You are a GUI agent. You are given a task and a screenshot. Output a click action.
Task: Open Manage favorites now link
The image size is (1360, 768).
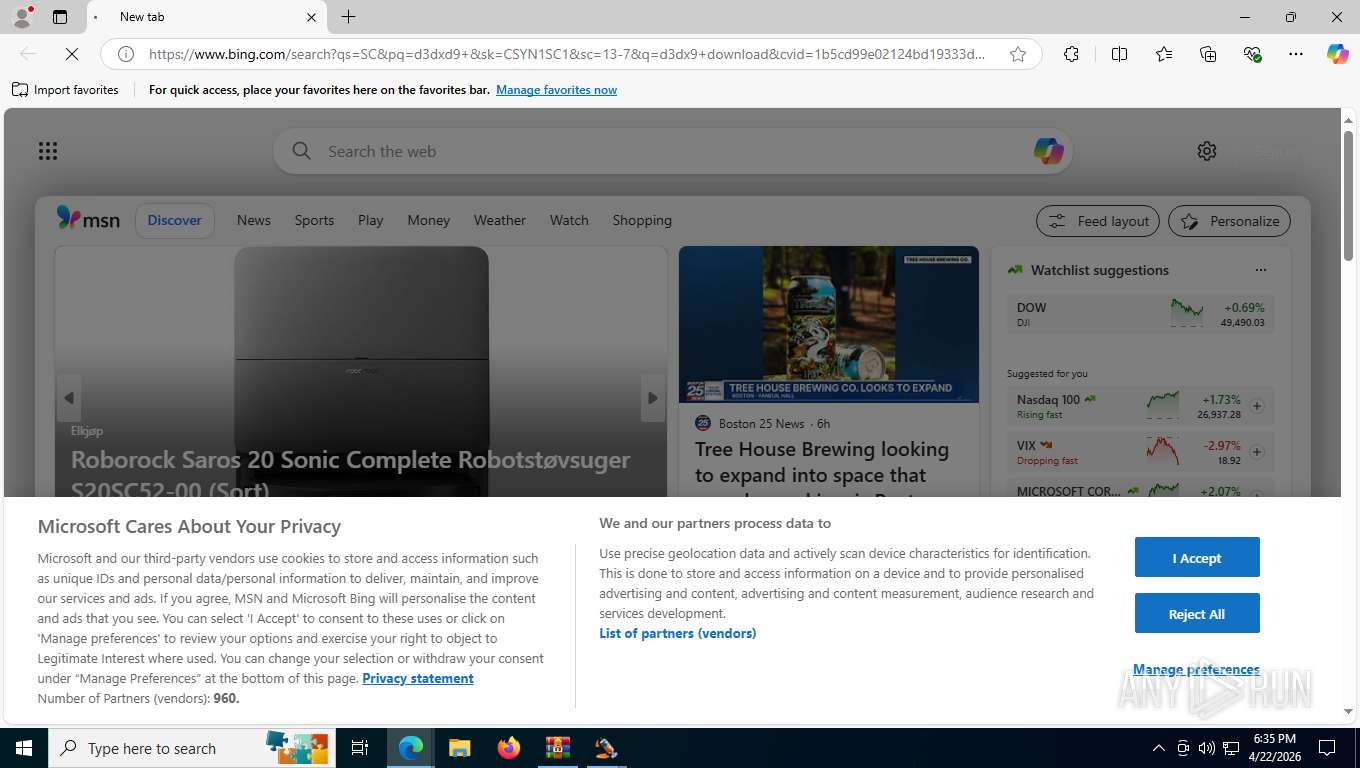pos(556,90)
